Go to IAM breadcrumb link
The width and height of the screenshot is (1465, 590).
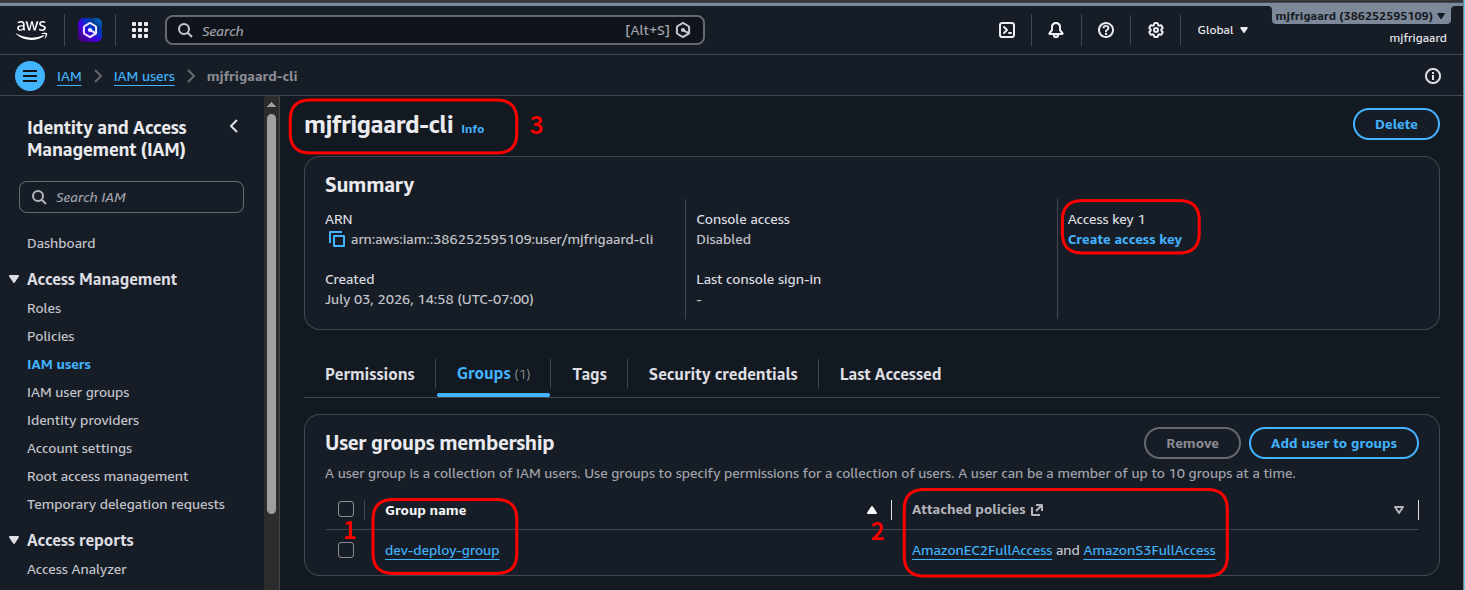point(69,76)
